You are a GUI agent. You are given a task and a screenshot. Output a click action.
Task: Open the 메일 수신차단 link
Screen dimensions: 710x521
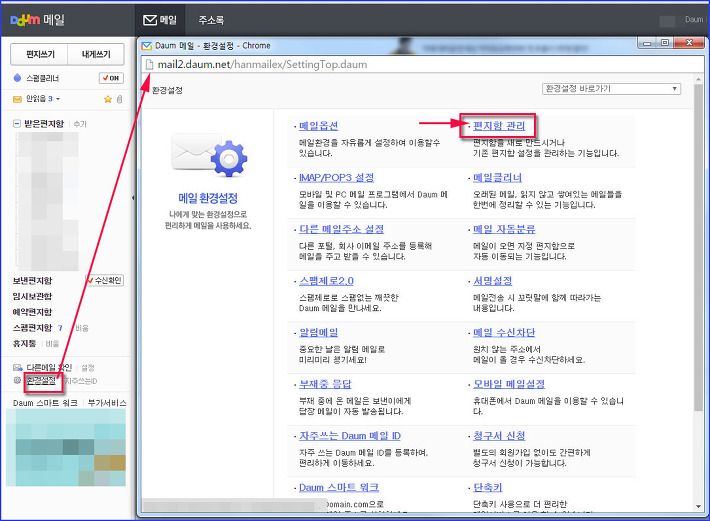click(x=504, y=332)
